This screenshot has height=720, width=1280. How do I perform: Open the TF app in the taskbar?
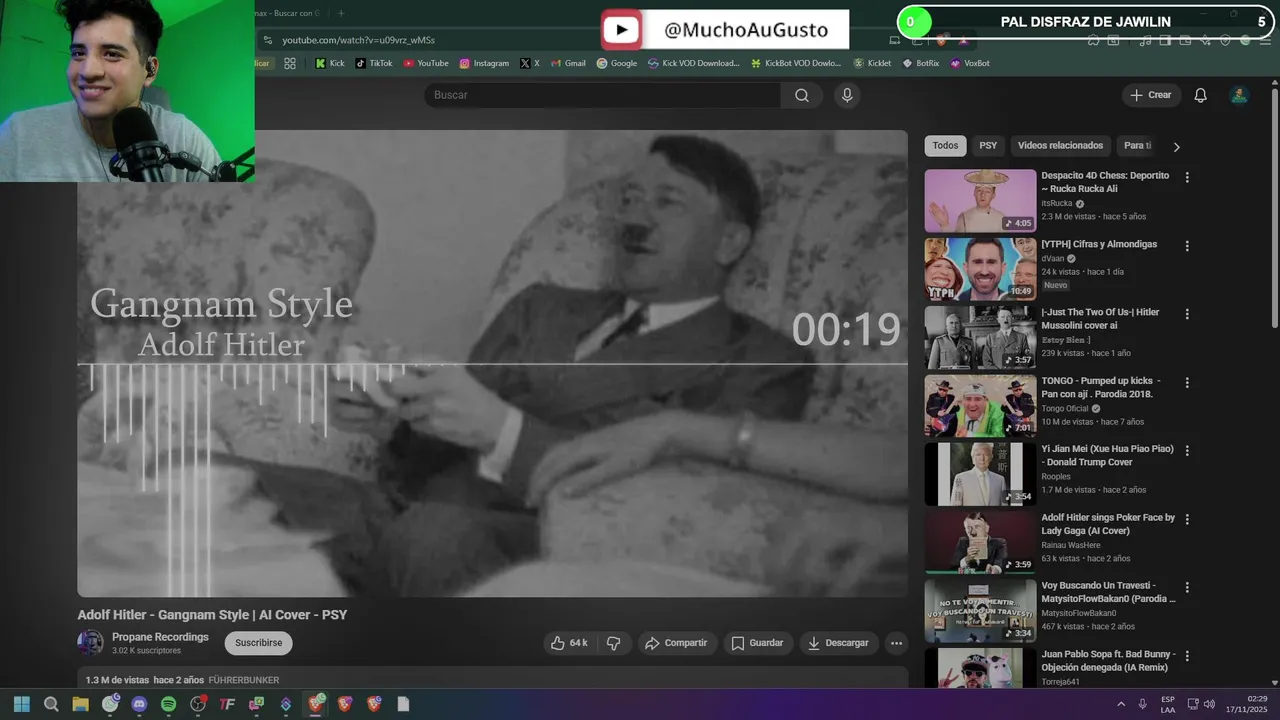(x=227, y=704)
